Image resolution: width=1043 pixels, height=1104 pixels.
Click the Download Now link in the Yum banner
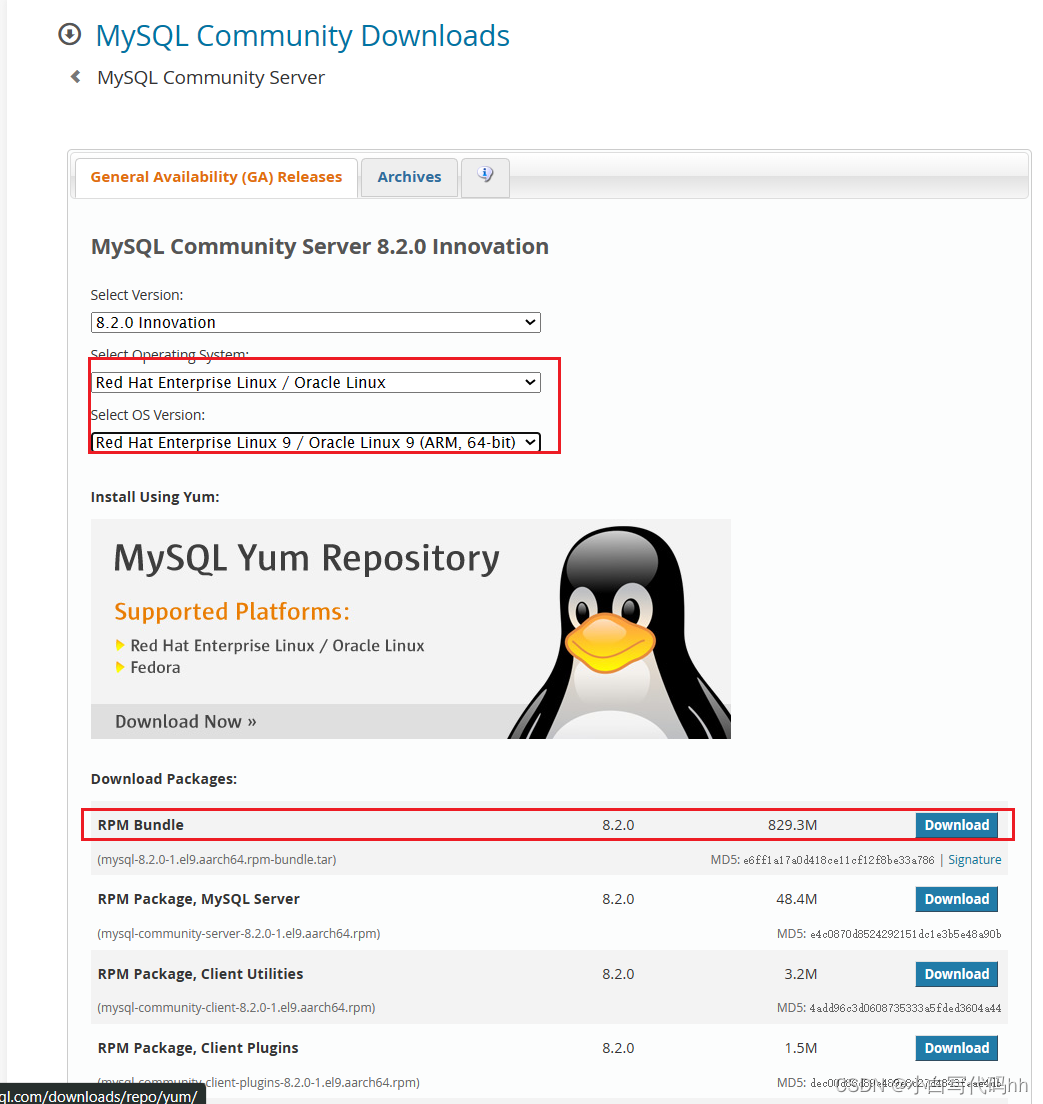coord(185,721)
